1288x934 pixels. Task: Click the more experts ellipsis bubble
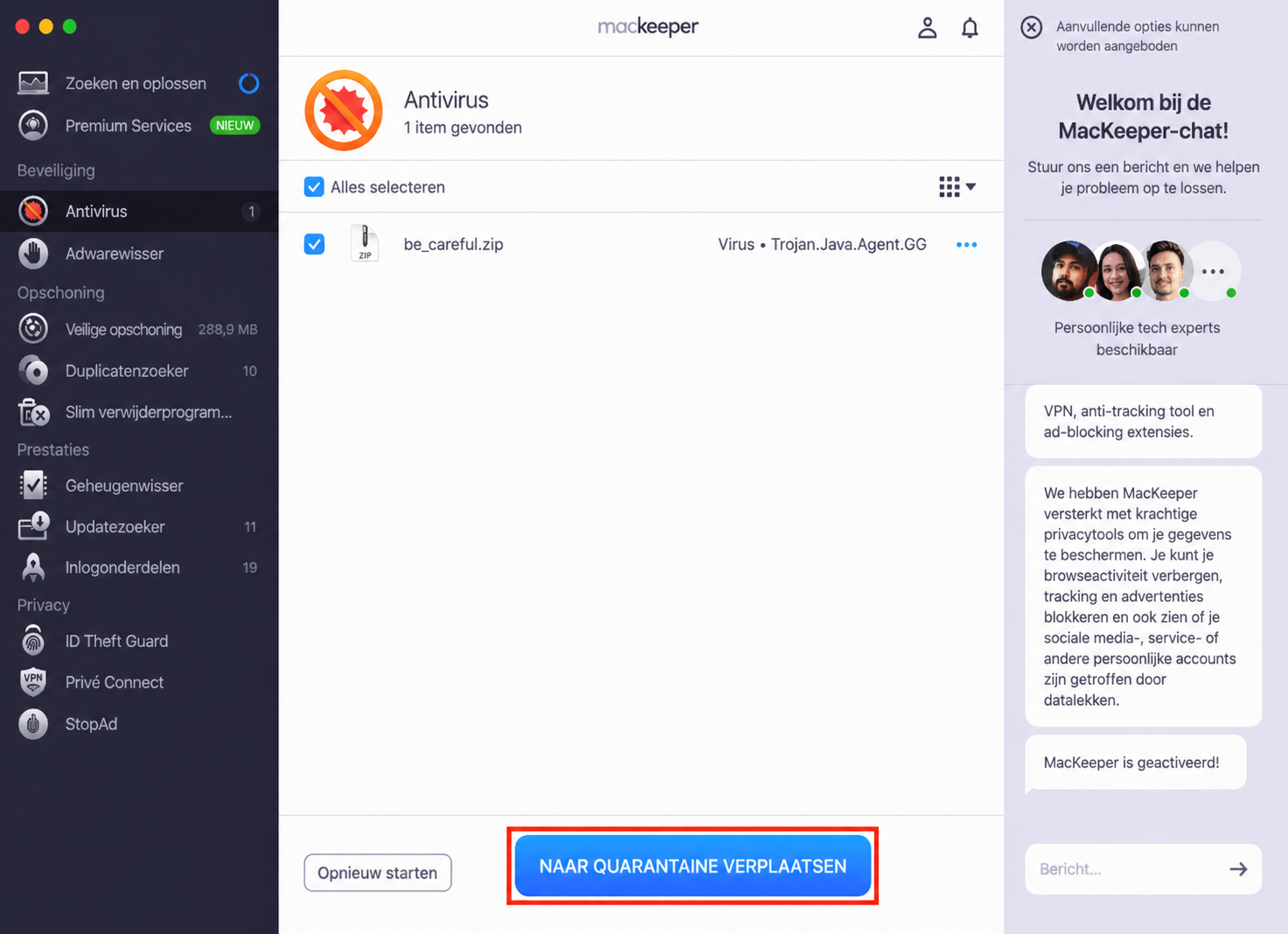pyautogui.click(x=1214, y=271)
